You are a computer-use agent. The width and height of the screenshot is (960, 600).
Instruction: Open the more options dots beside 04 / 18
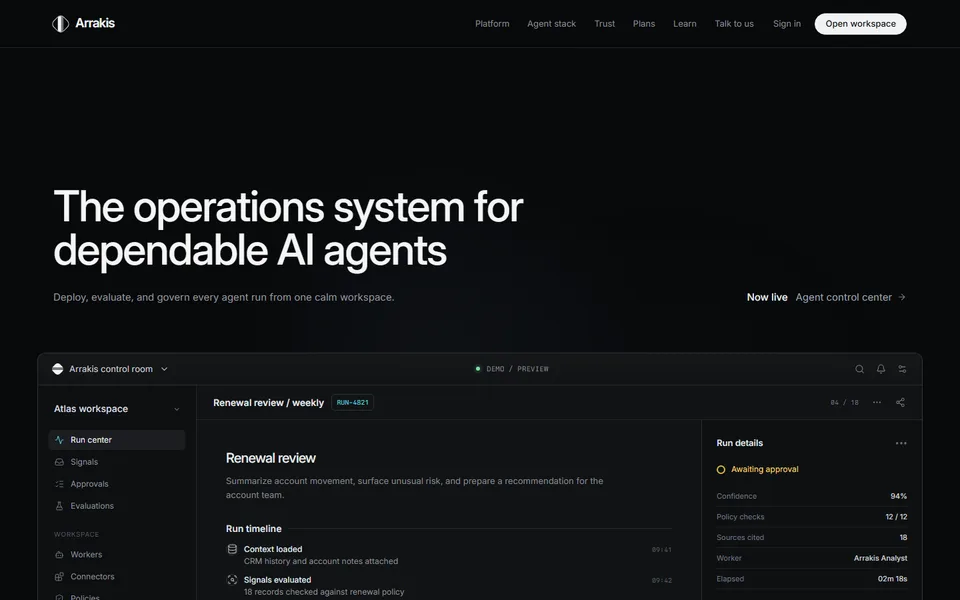(877, 402)
